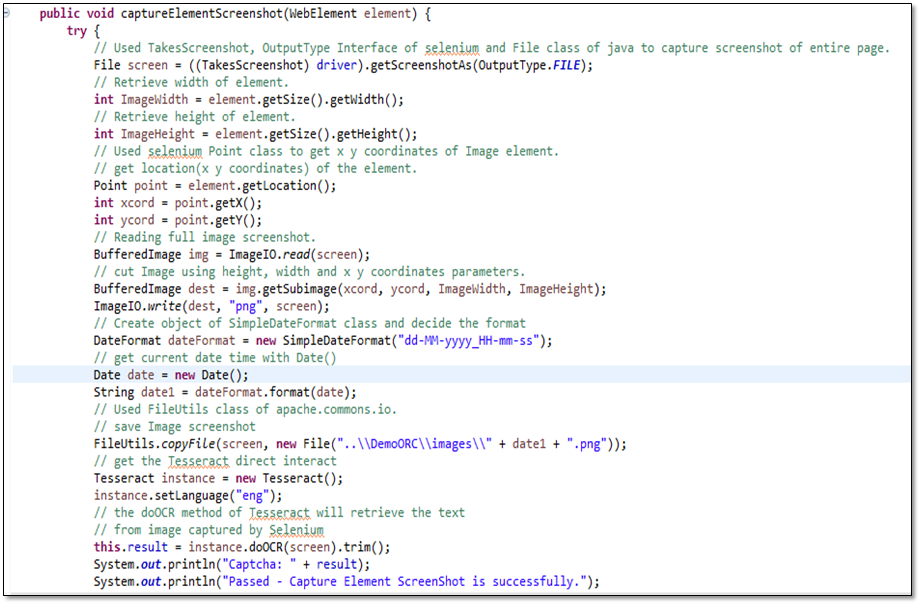Screen dimensions: 921x605
Task: Click the underlined word 'selenium' in first comment
Action: [x=452, y=48]
